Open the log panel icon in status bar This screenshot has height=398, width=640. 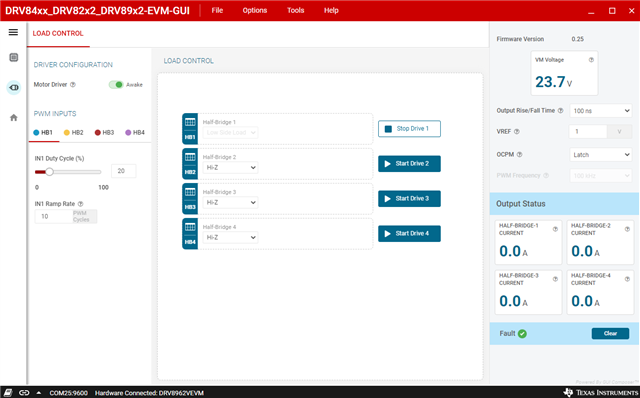pos(8,393)
